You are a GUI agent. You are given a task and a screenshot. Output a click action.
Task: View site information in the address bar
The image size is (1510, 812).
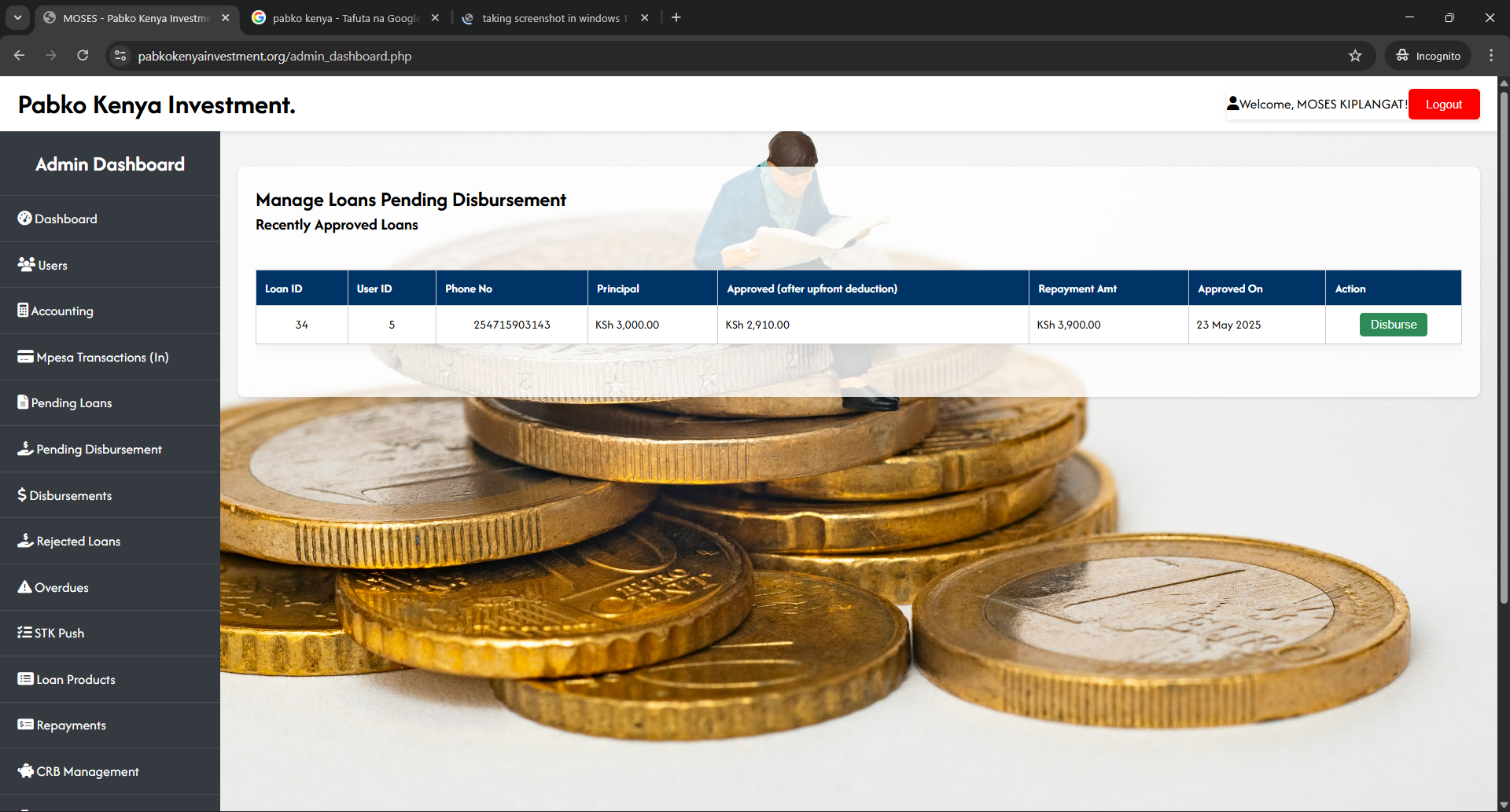pos(120,56)
